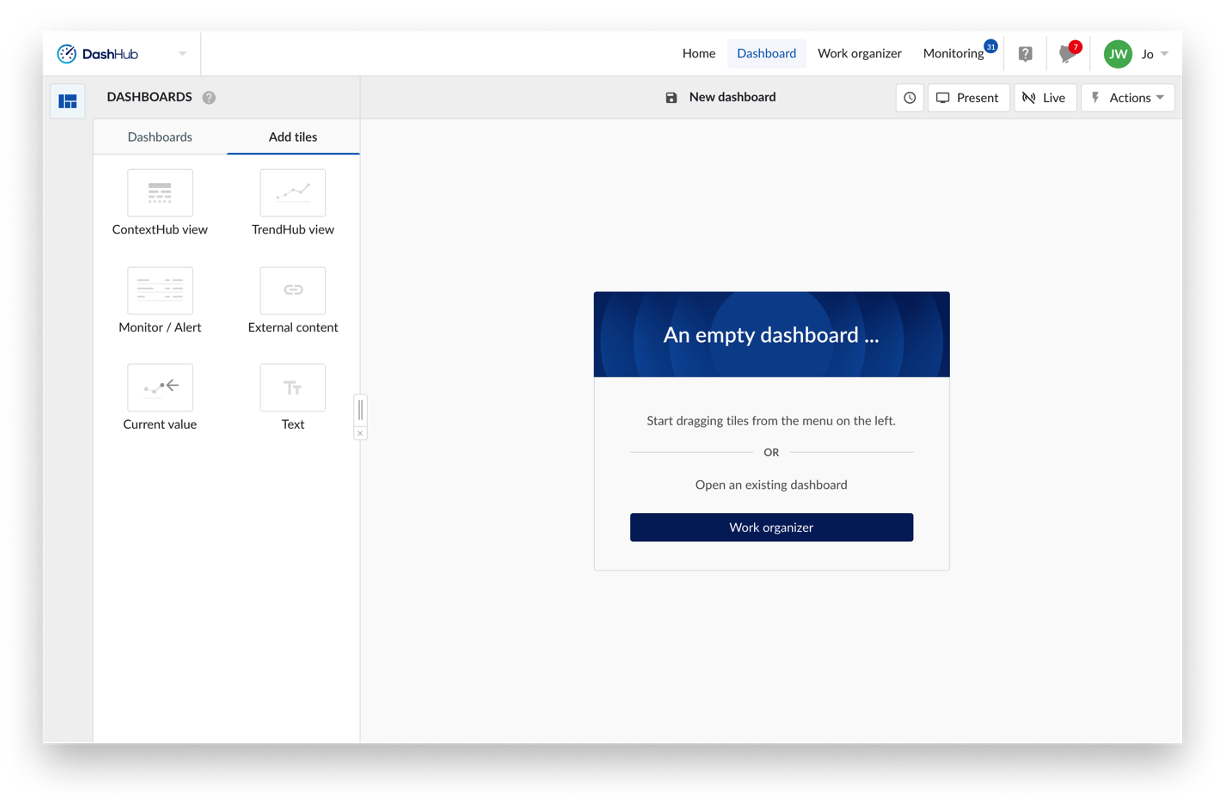Switch to the Dashboards tab
Viewport: 1226px width, 793px height.
[159, 137]
